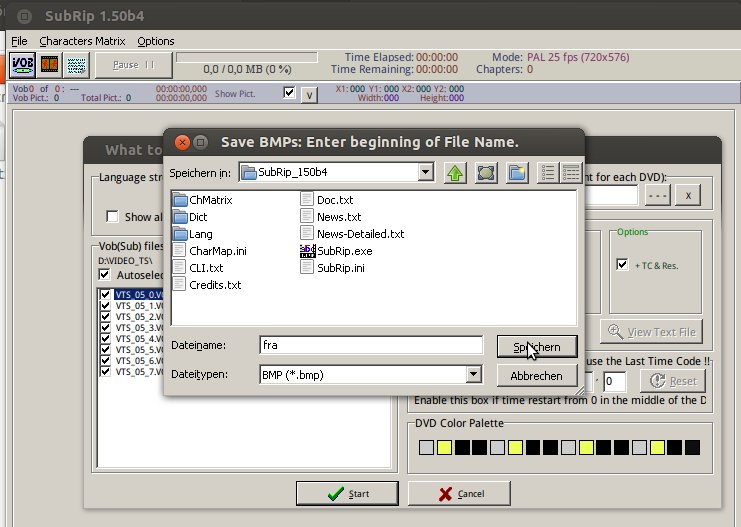Click the View Text File button
Viewport: 741px width, 527px height.
pyautogui.click(x=652, y=332)
